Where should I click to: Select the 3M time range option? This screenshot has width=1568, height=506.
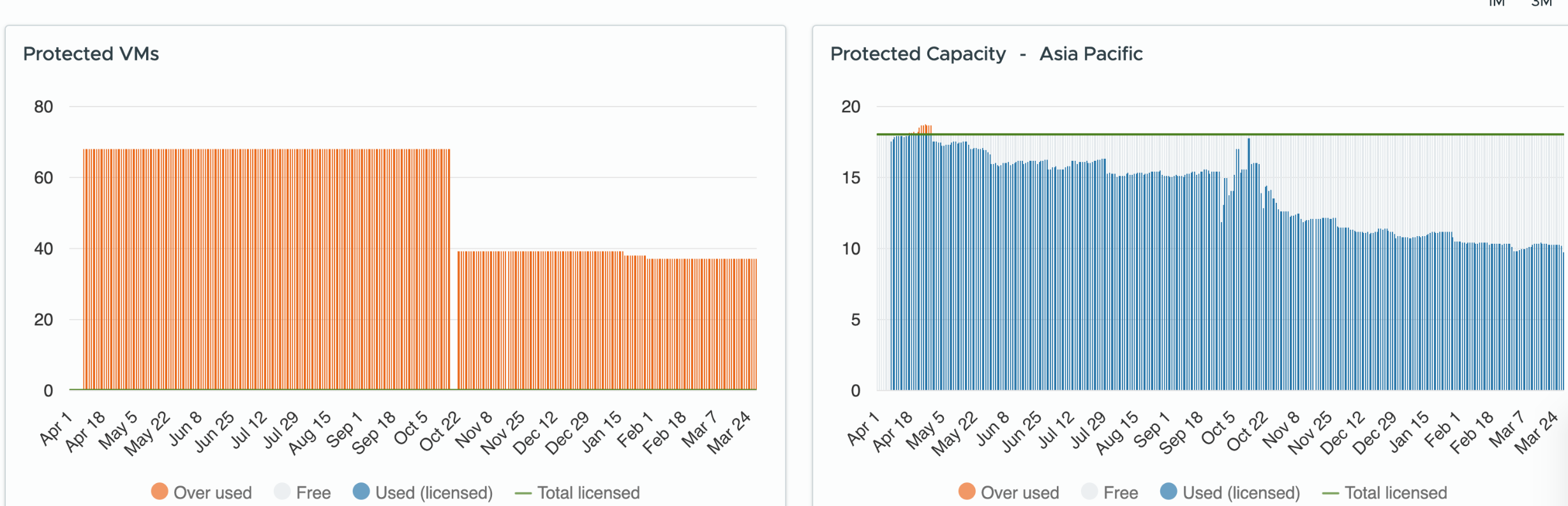1541,3
